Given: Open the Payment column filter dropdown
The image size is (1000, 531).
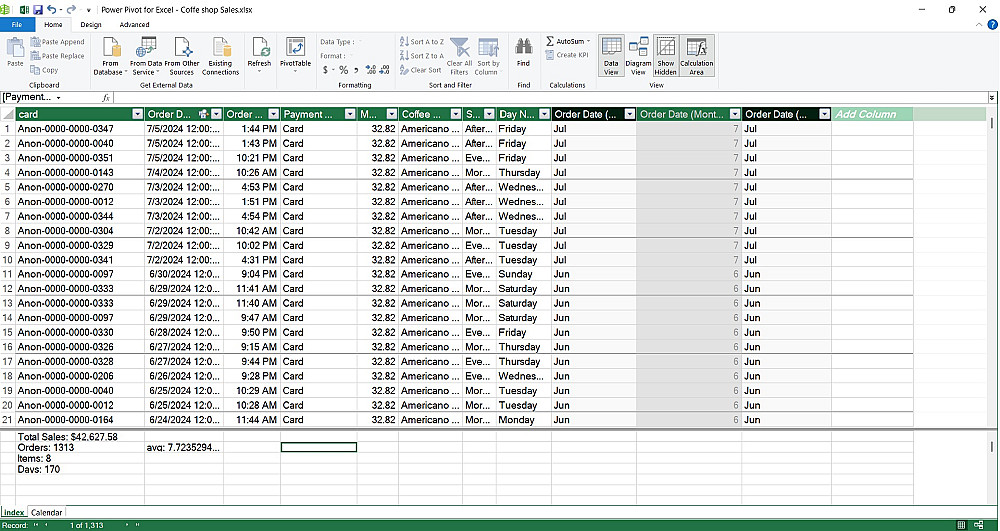Looking at the screenshot, I should click(x=349, y=114).
